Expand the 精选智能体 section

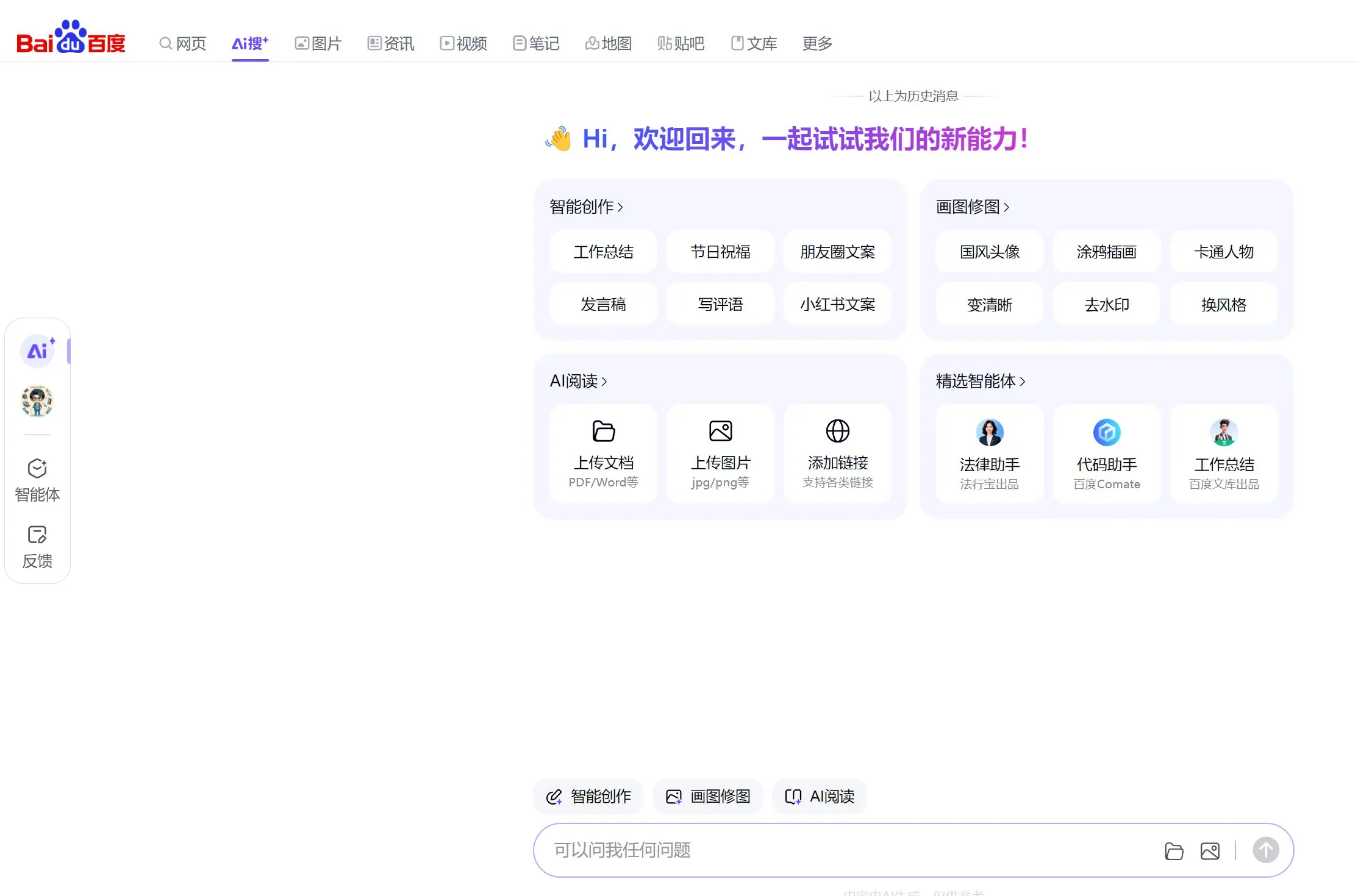click(x=981, y=380)
